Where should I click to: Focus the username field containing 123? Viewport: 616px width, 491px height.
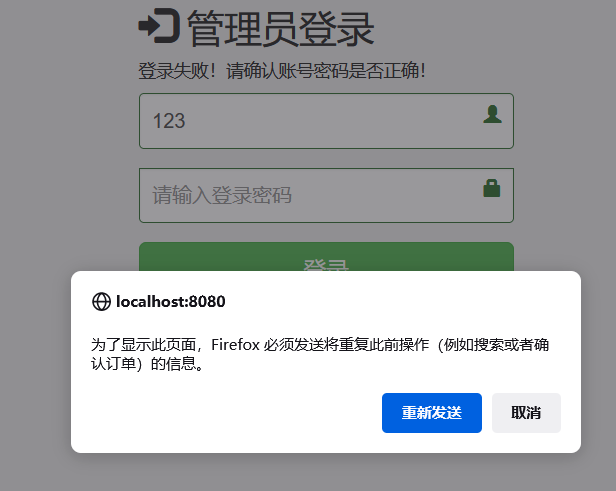coord(326,121)
